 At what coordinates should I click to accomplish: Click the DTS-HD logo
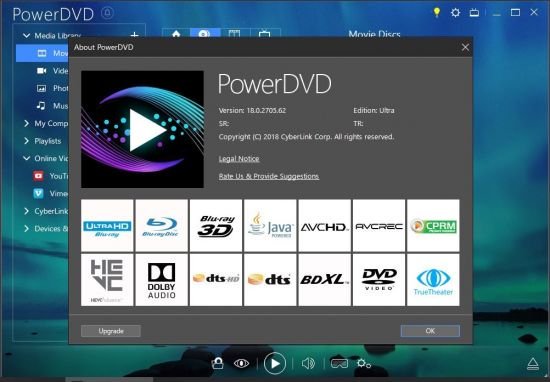[x=216, y=280]
